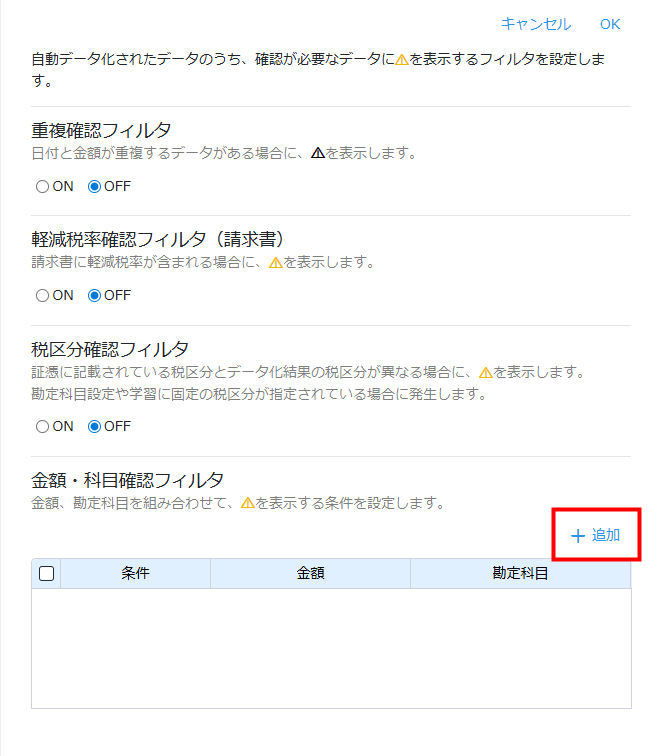The height and width of the screenshot is (756, 658).
Task: Click the キャンセル link
Action: coord(535,24)
